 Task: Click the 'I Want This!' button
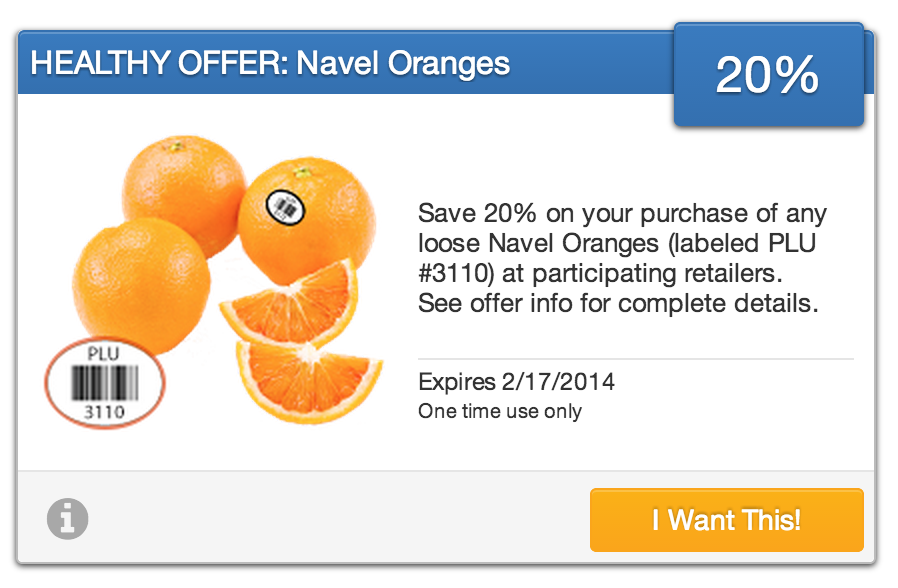(x=726, y=520)
